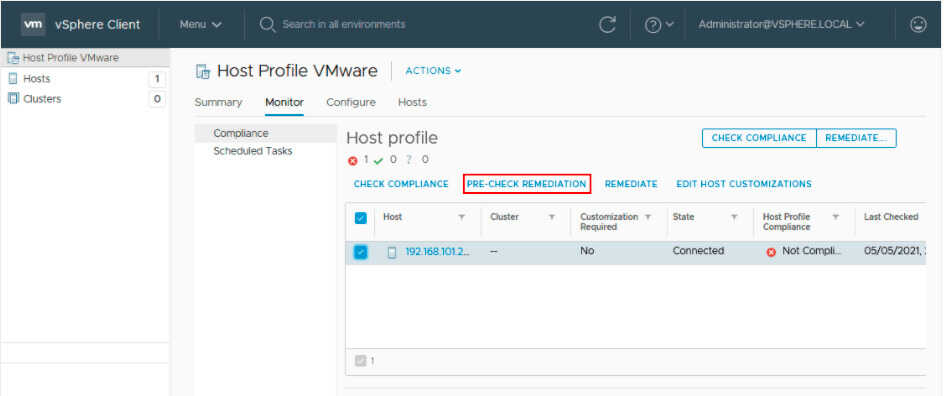Open the Cluster column filter

[551, 217]
